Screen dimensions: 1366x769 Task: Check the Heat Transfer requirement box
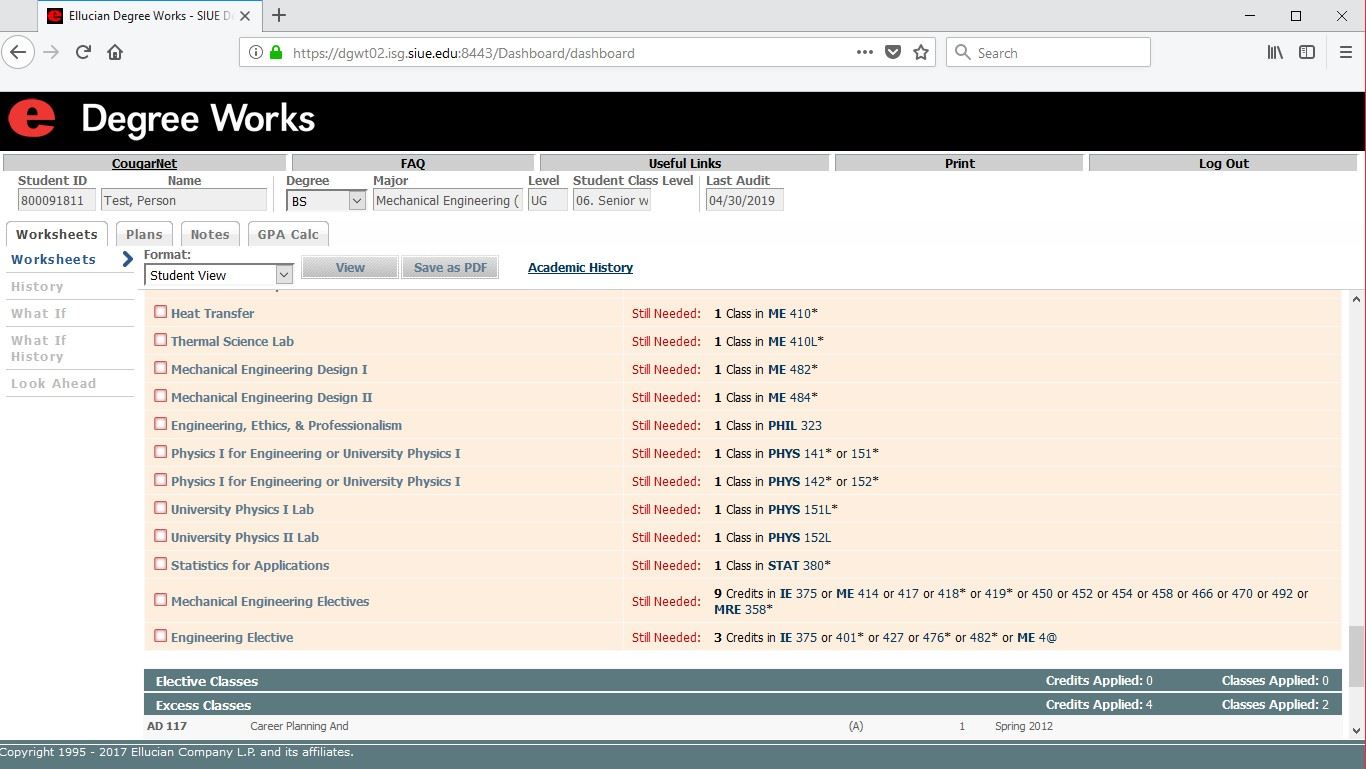160,312
